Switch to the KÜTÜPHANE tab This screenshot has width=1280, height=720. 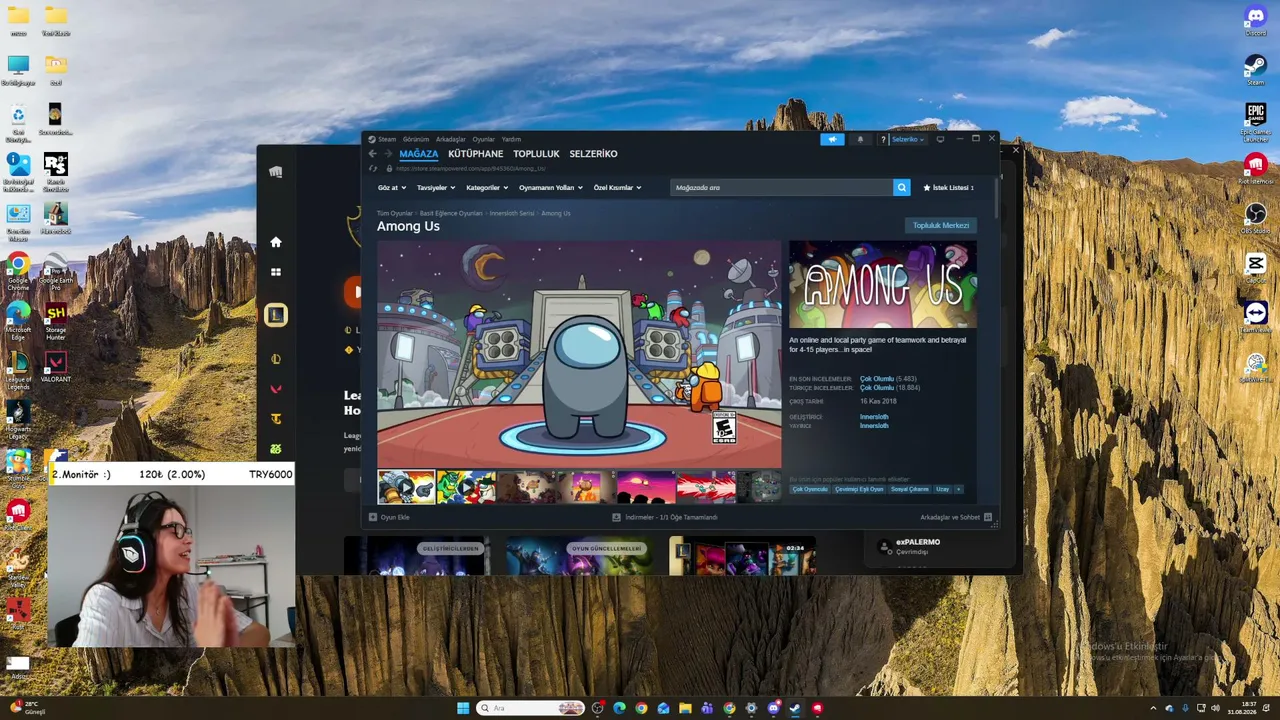tap(476, 154)
